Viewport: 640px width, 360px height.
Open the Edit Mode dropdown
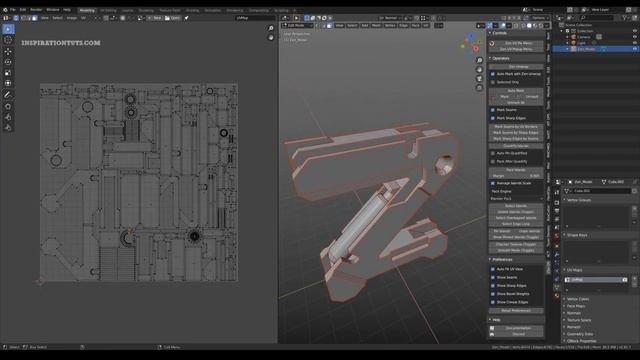pos(297,25)
